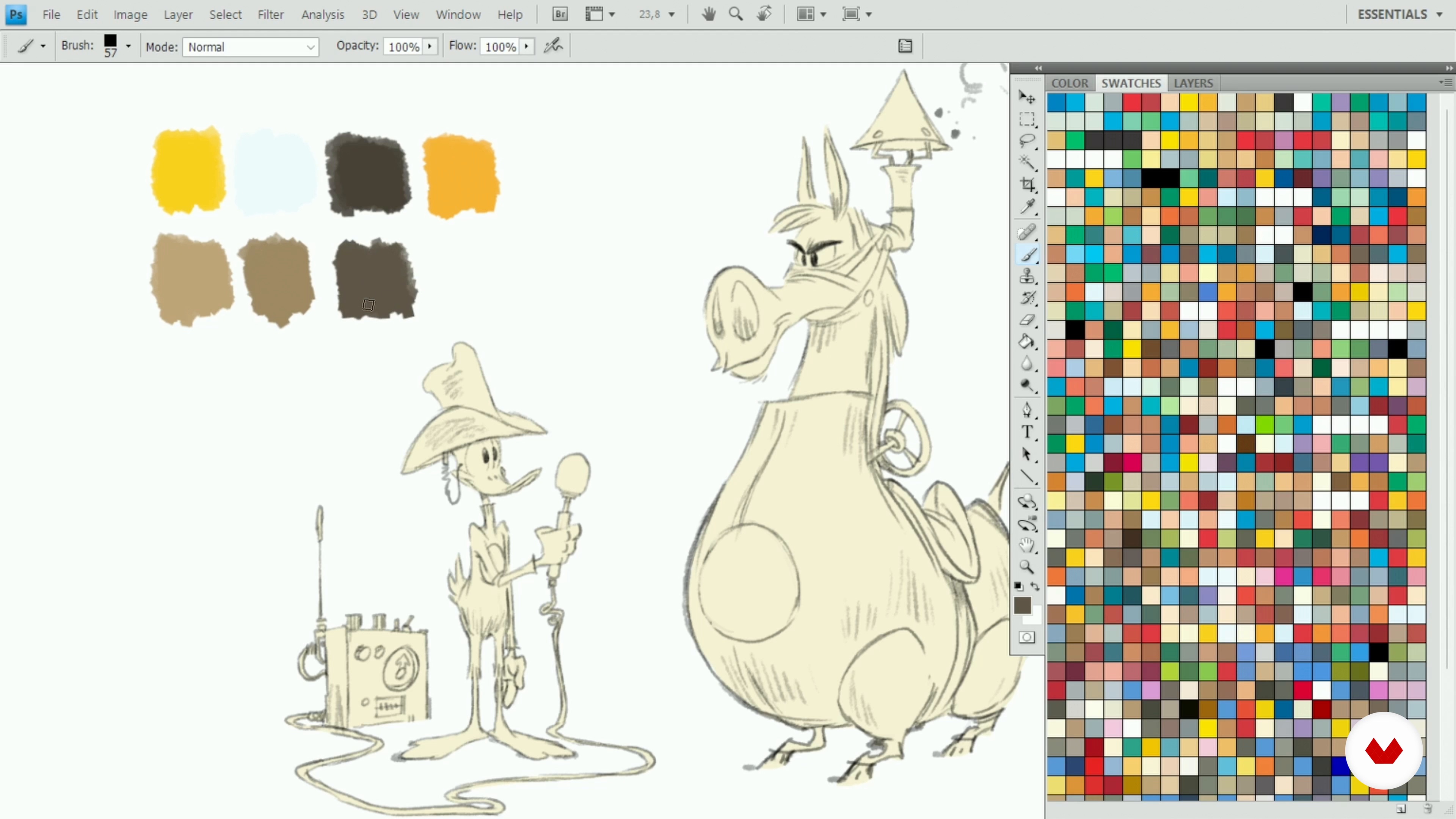This screenshot has height=819, width=1456.
Task: Select the Healing Brush tool
Action: (x=1027, y=232)
